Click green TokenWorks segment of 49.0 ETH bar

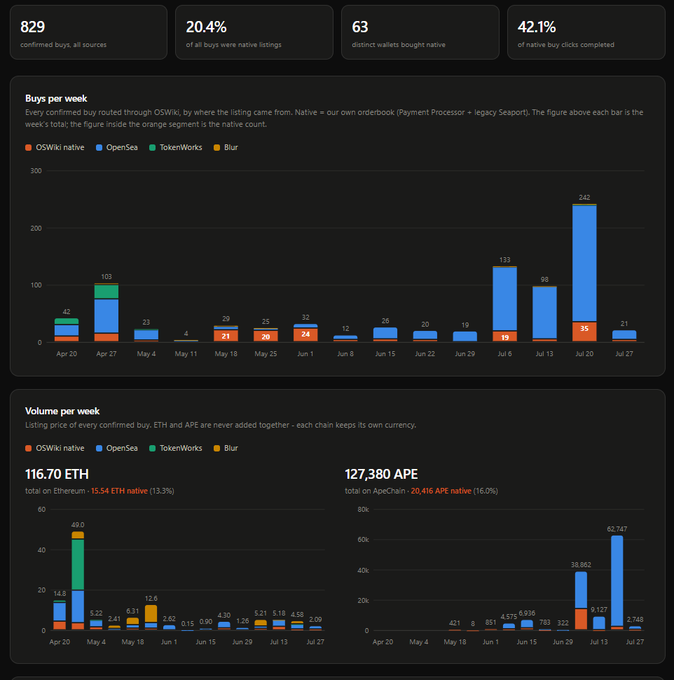coord(78,565)
